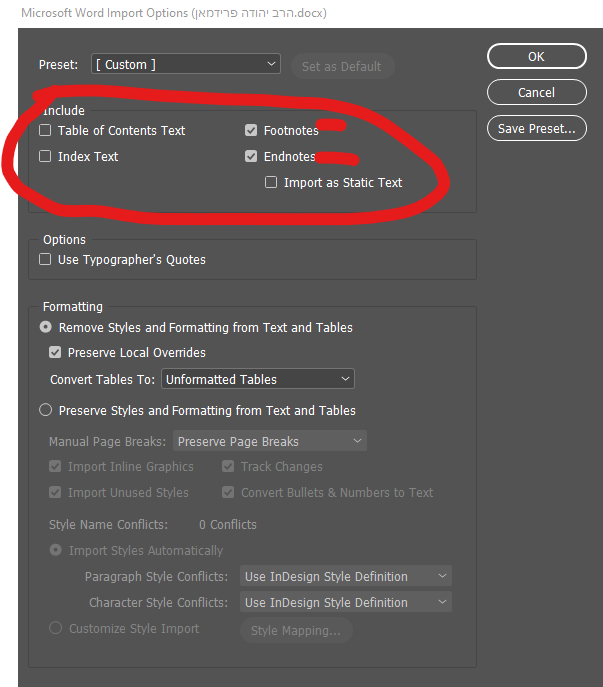Cancel the Word import dialog
This screenshot has width=603, height=687.
(x=536, y=92)
